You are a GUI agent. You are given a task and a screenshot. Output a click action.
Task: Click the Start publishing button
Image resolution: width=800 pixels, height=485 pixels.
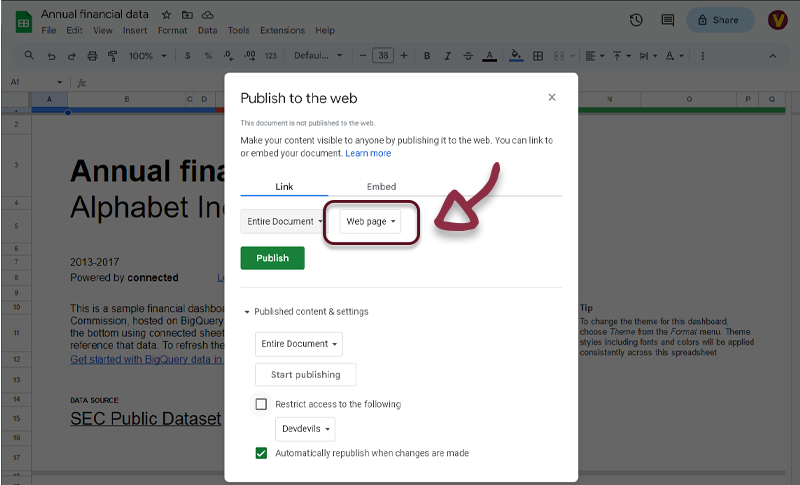[x=305, y=375]
